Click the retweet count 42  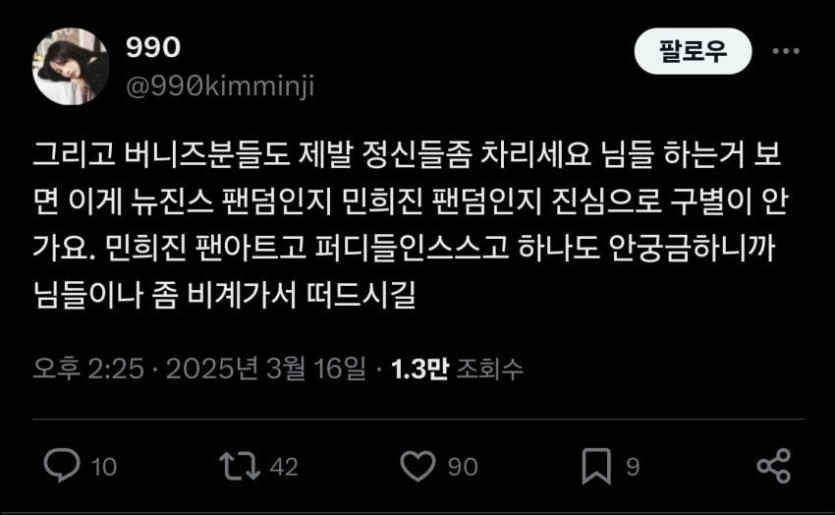(x=284, y=467)
